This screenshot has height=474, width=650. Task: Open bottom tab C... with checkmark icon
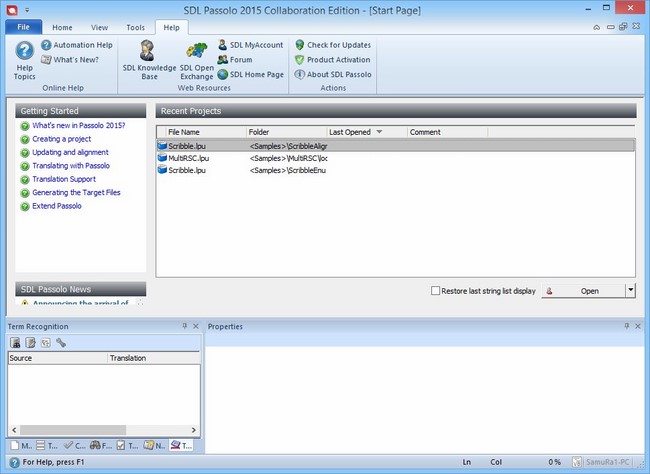coord(75,446)
